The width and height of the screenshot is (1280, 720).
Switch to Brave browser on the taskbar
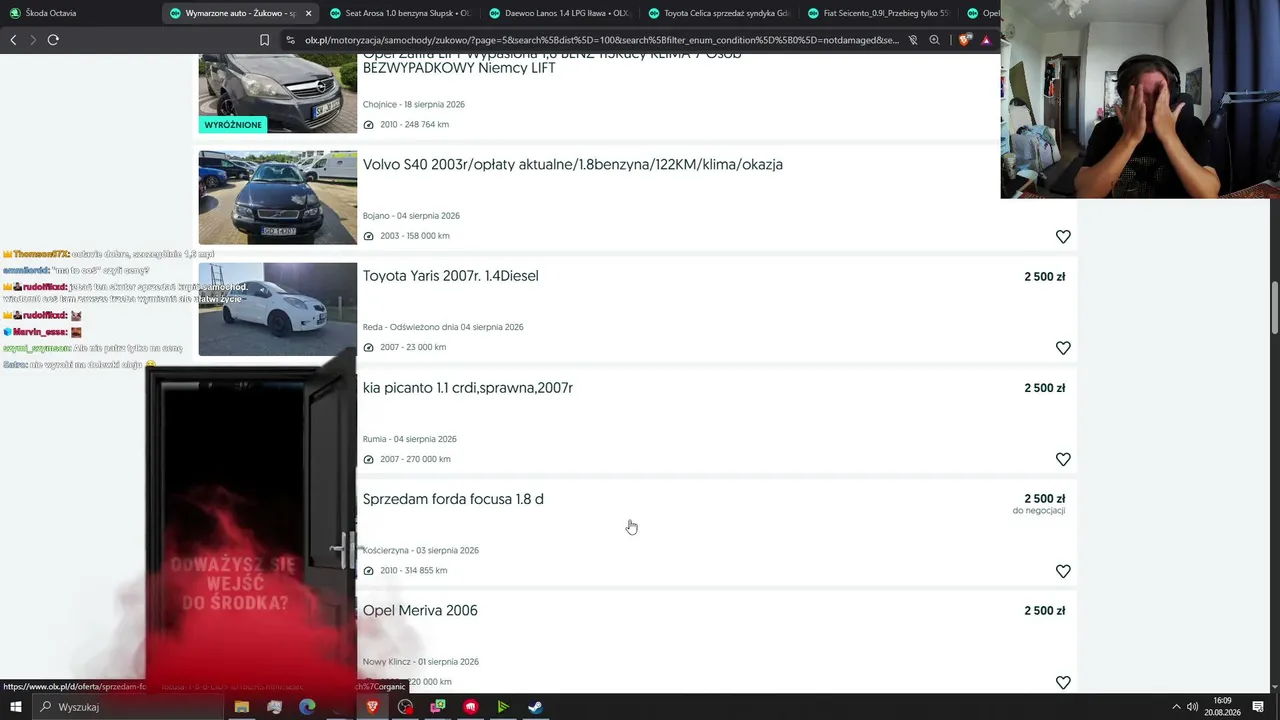tap(373, 707)
